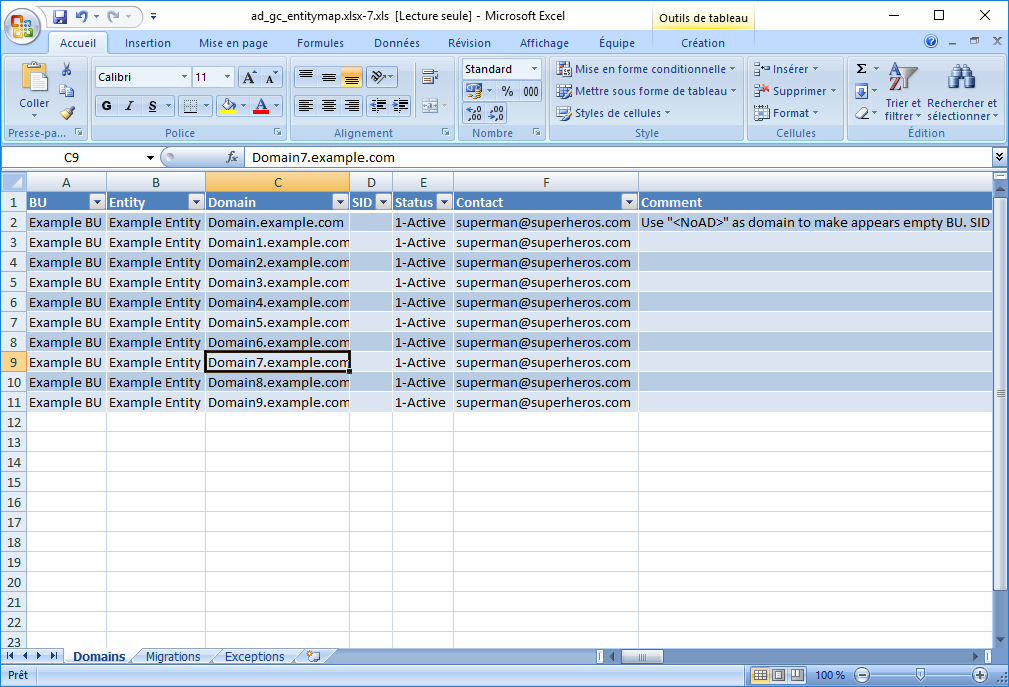
Task: Align text to middle of cell
Action: point(329,77)
